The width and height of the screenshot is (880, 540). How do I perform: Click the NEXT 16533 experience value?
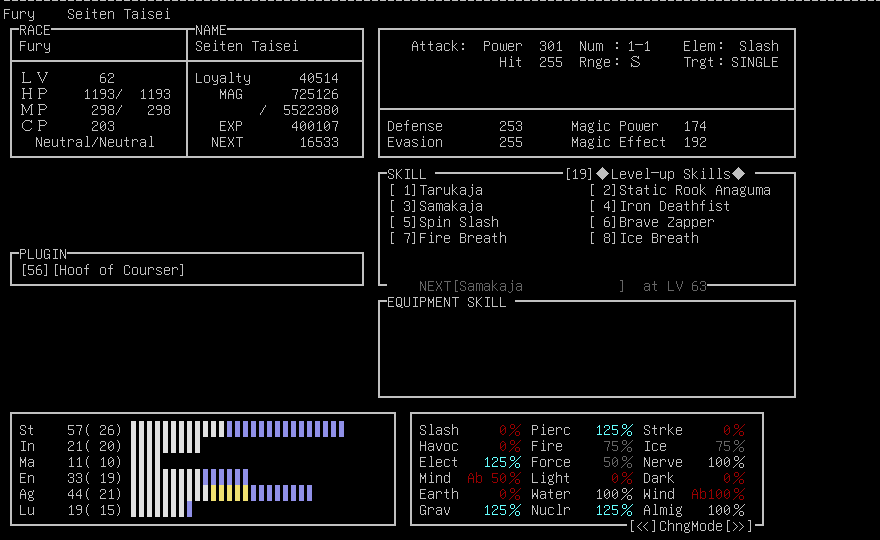pyautogui.click(x=319, y=142)
